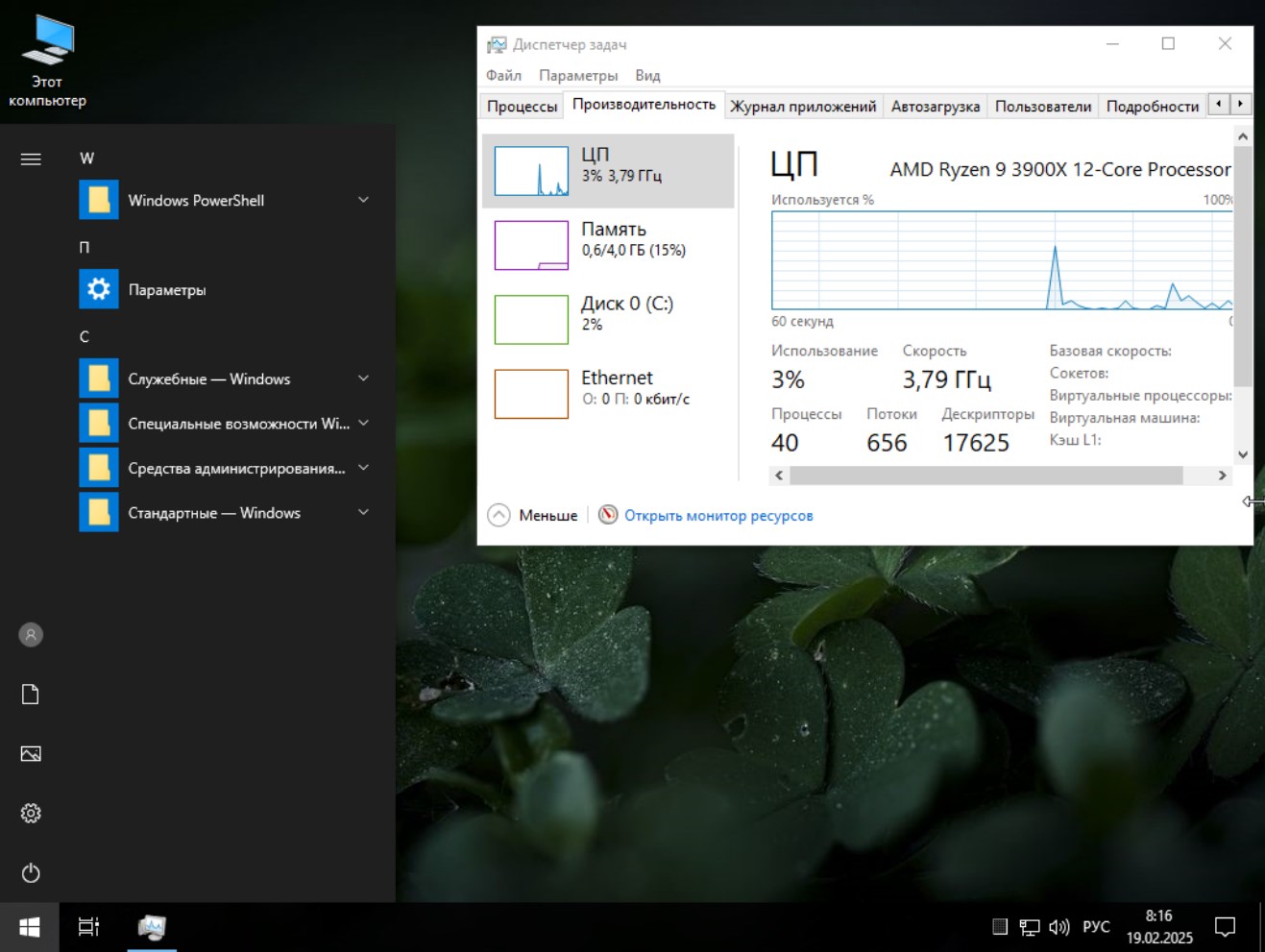This screenshot has width=1265, height=952.
Task: Click the tab strip left scroll arrow
Action: 1219,104
